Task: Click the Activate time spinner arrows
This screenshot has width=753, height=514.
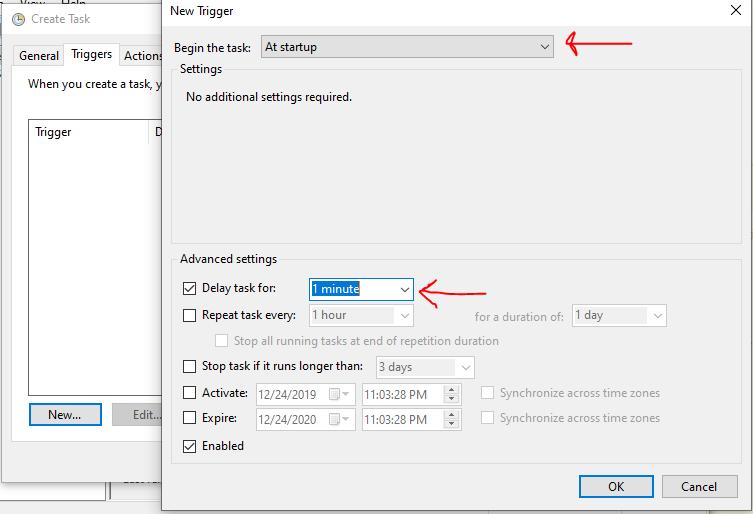Action: point(453,394)
